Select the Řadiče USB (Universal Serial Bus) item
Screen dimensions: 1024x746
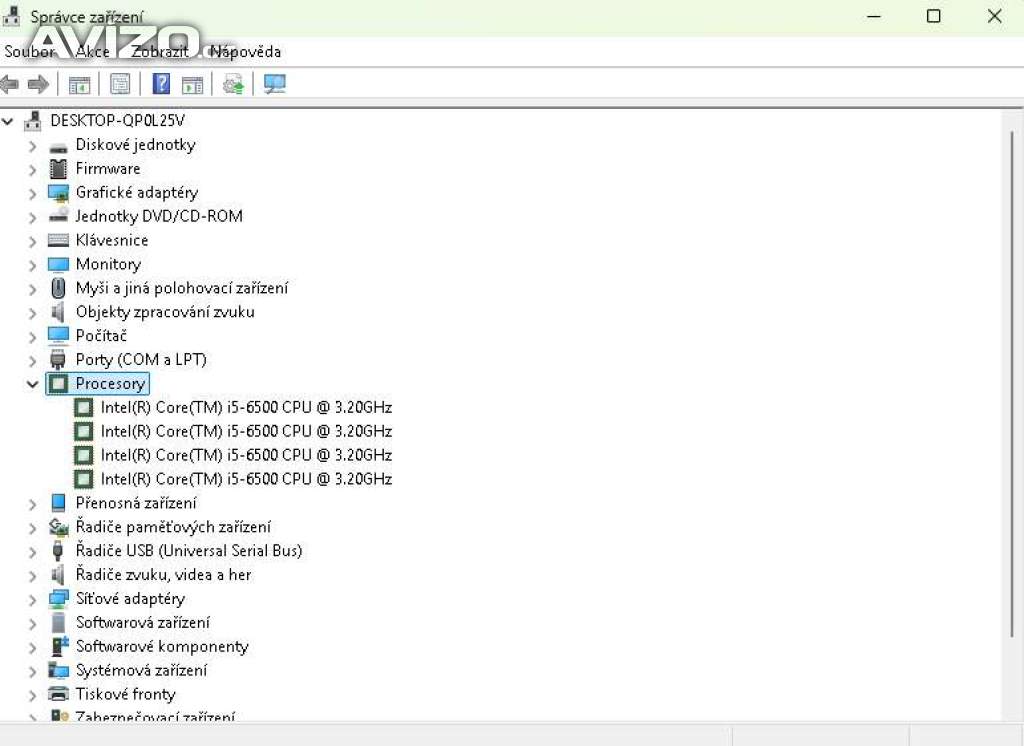[x=188, y=551]
